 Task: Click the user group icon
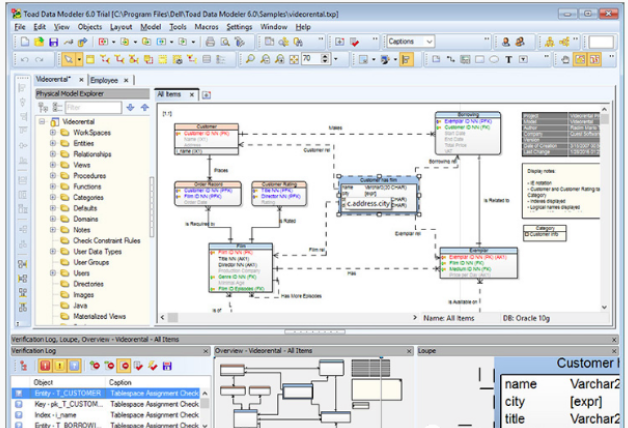tap(520, 42)
